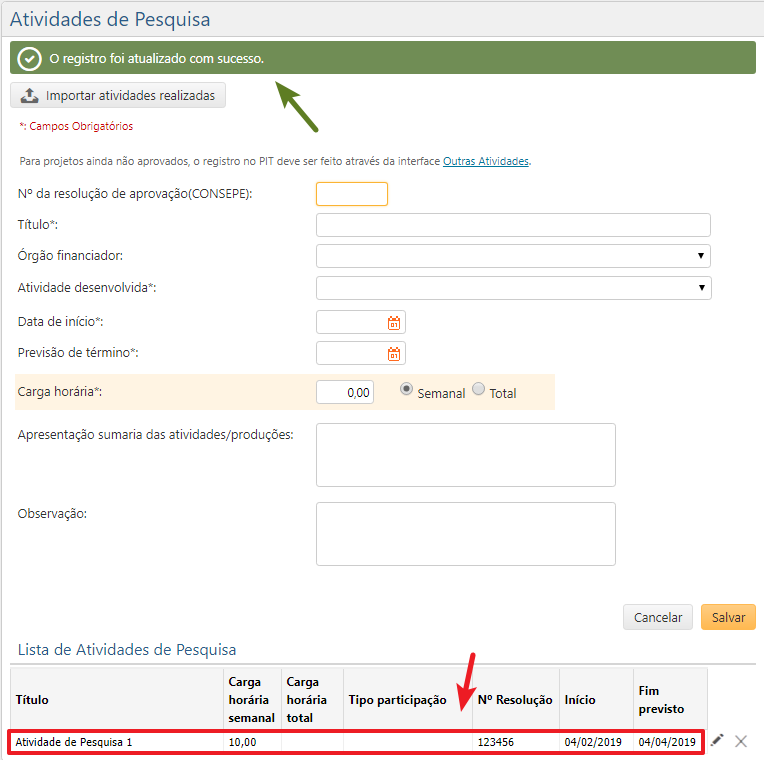Viewport: 764px width, 760px height.
Task: Focus the Apresentação sumaria text area
Action: [x=466, y=455]
